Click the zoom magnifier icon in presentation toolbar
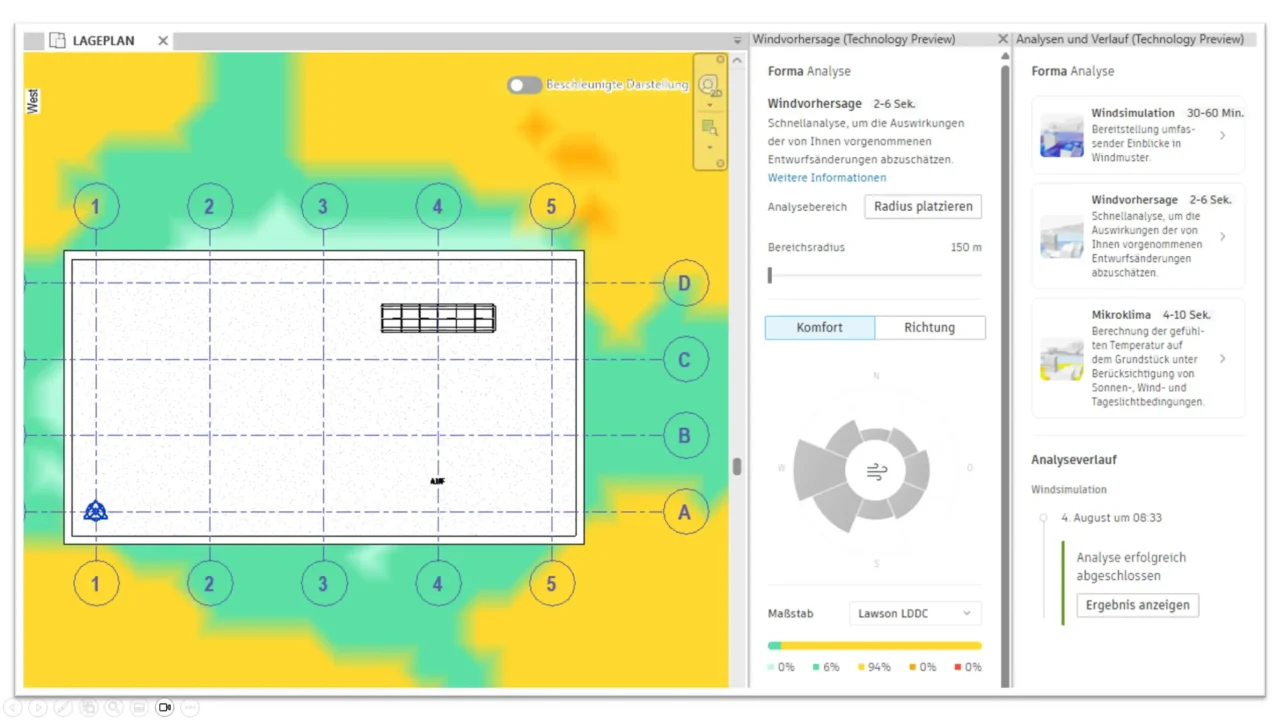The image size is (1280, 720). (114, 708)
